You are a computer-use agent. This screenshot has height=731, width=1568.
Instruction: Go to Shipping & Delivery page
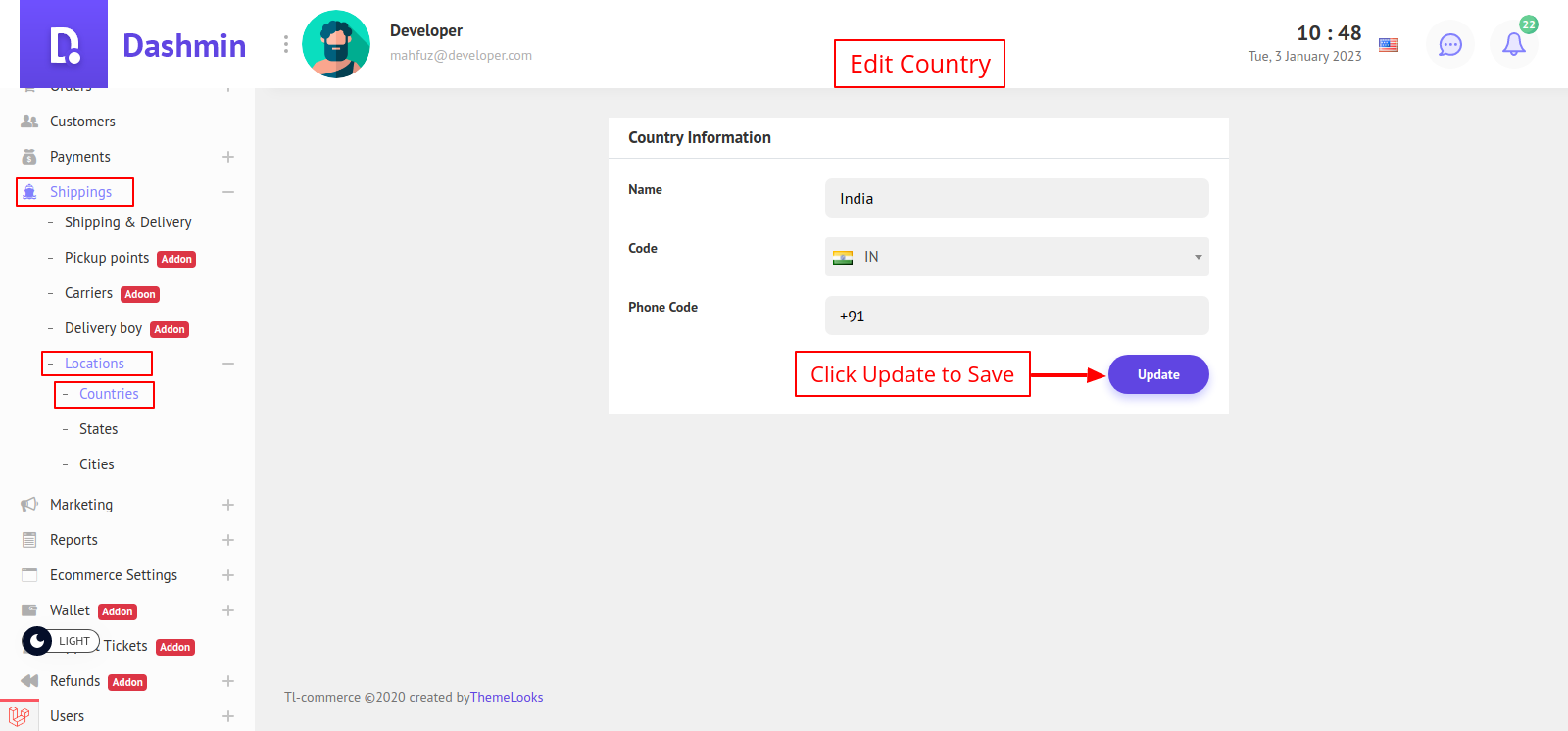click(127, 222)
